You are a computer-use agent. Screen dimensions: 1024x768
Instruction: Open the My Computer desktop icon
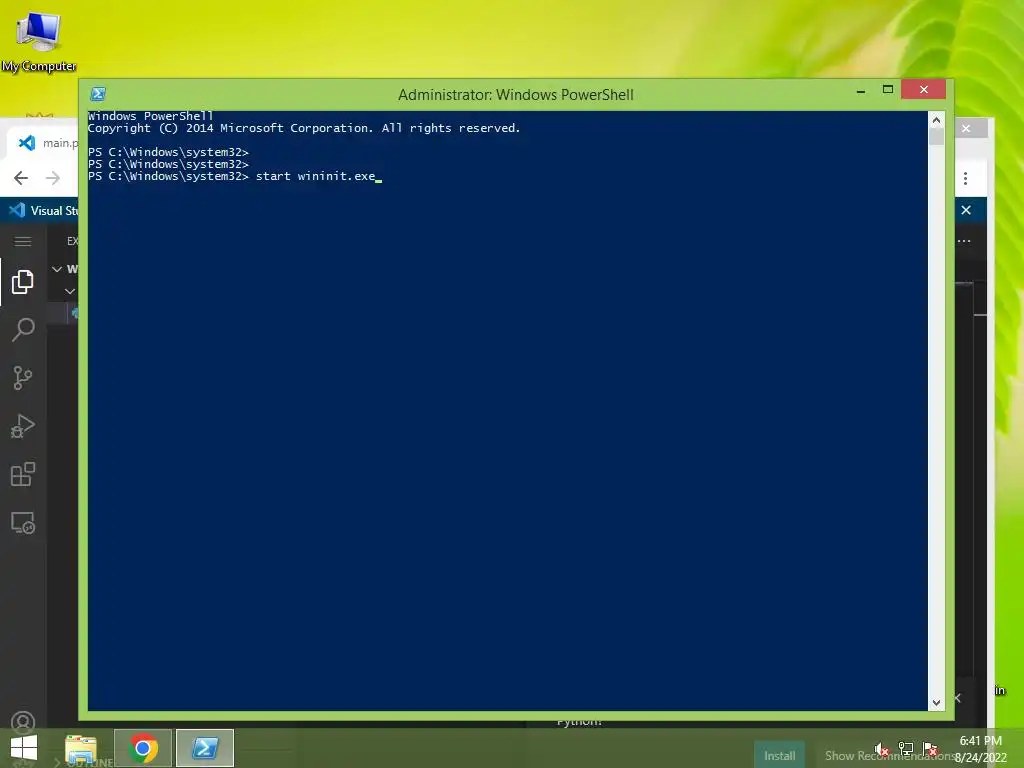[x=39, y=40]
